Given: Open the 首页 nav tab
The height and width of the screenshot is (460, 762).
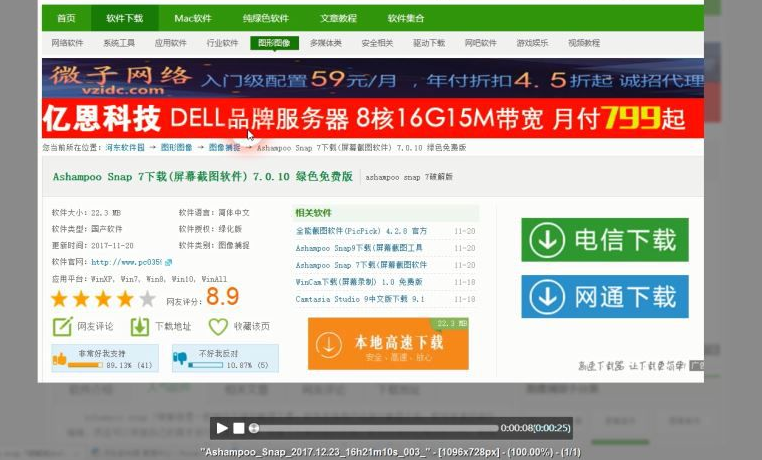Looking at the screenshot, I should (x=67, y=18).
